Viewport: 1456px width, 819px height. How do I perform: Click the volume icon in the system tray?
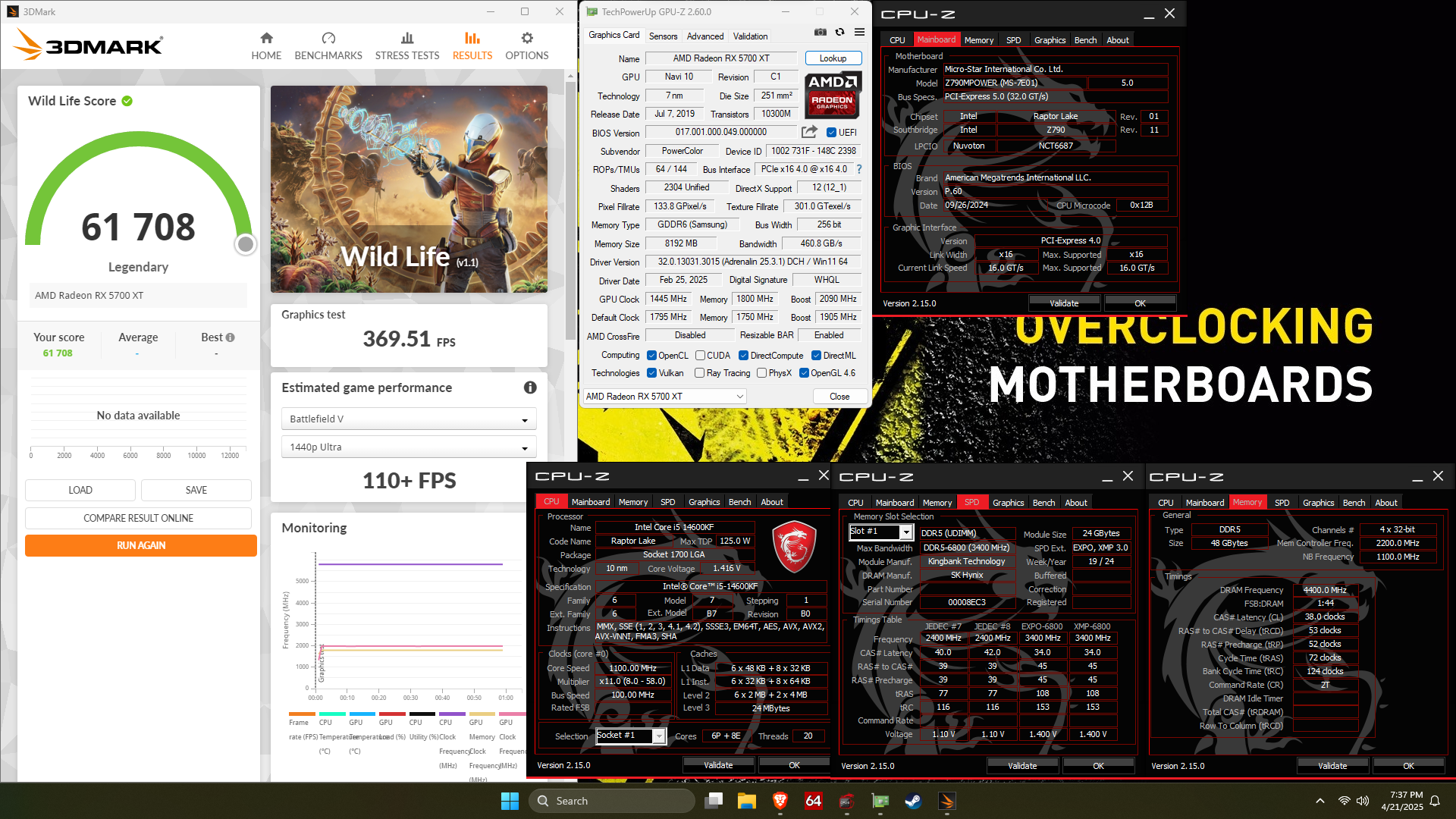point(1363,801)
